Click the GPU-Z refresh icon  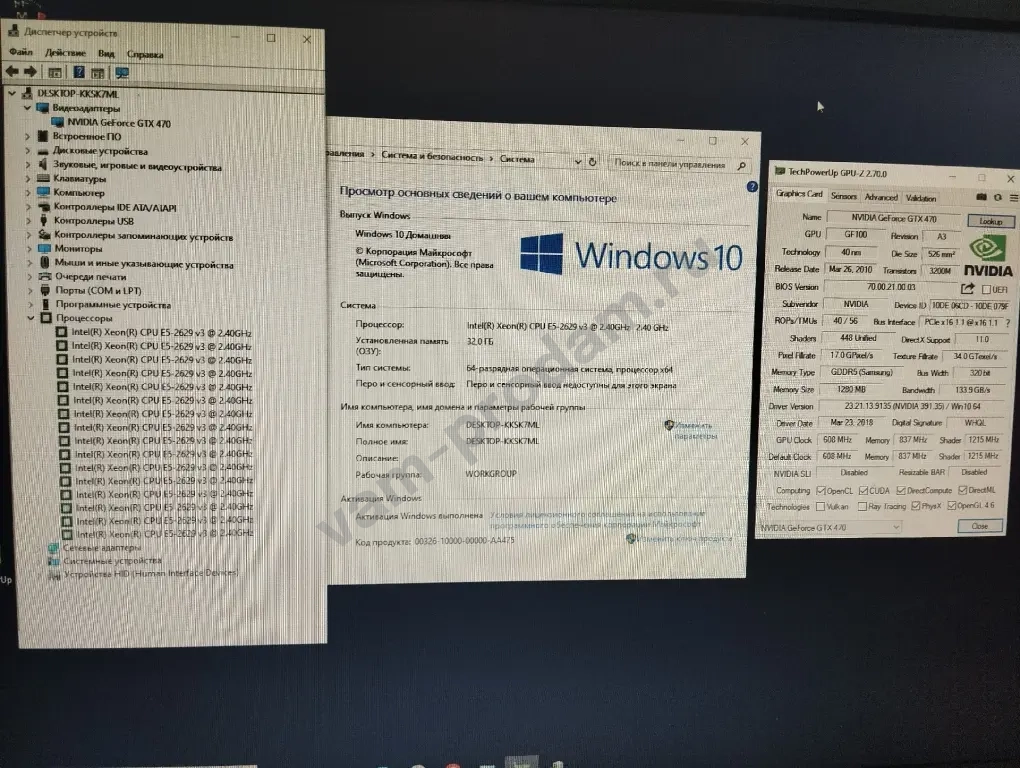pos(998,197)
